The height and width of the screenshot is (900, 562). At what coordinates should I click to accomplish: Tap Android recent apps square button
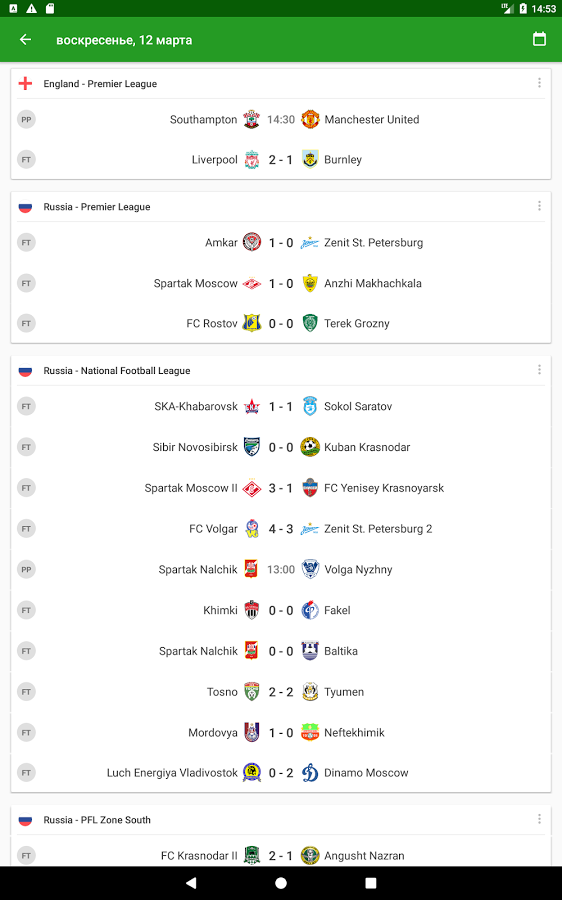371,883
